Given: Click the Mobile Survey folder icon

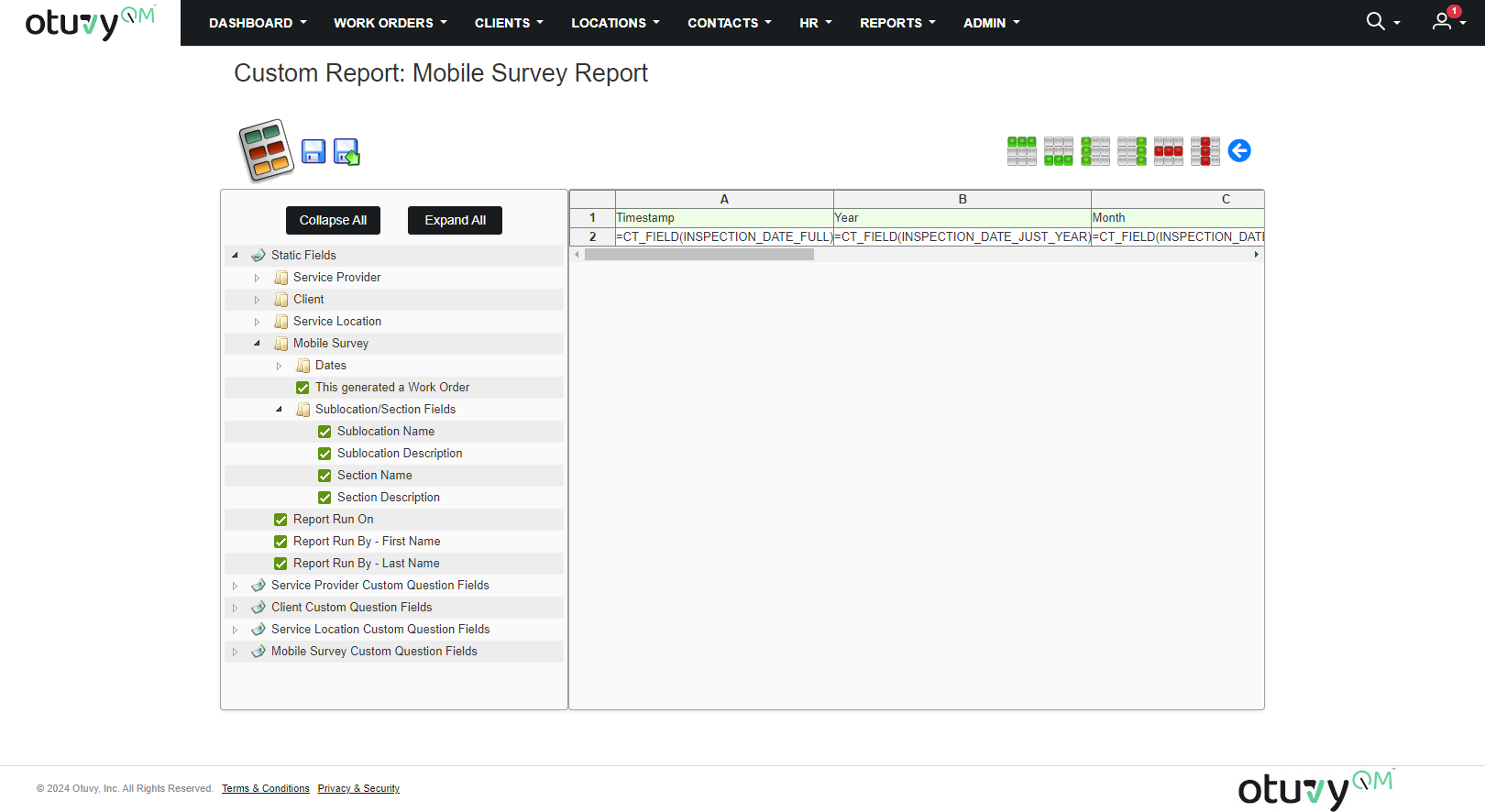Looking at the screenshot, I should (x=280, y=343).
